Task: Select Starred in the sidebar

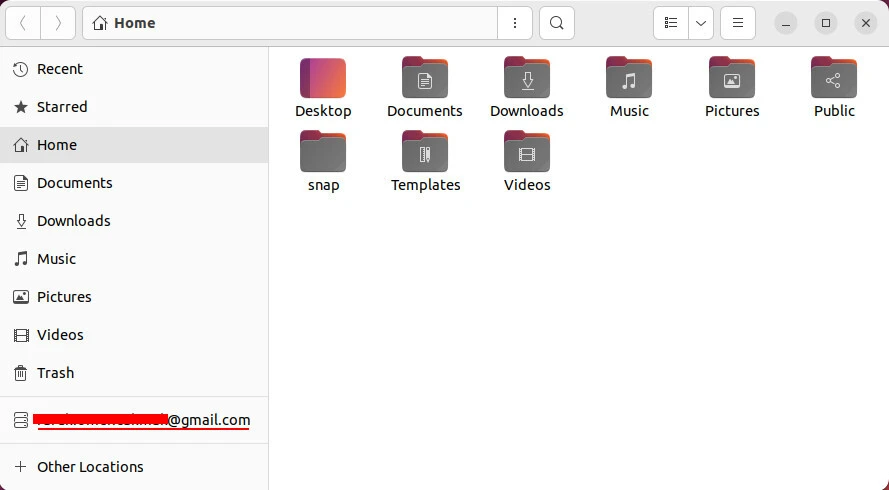Action: point(62,107)
